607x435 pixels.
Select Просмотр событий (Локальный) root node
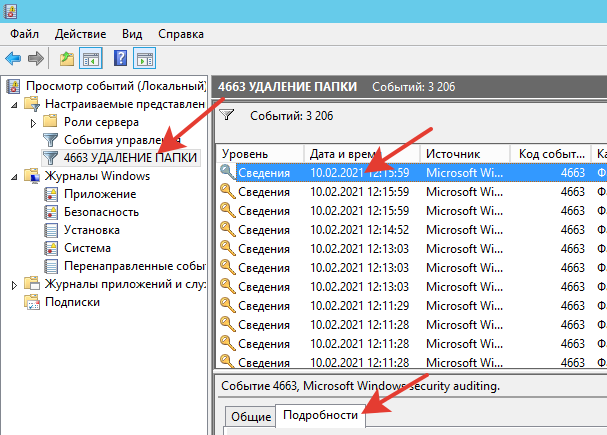116,86
